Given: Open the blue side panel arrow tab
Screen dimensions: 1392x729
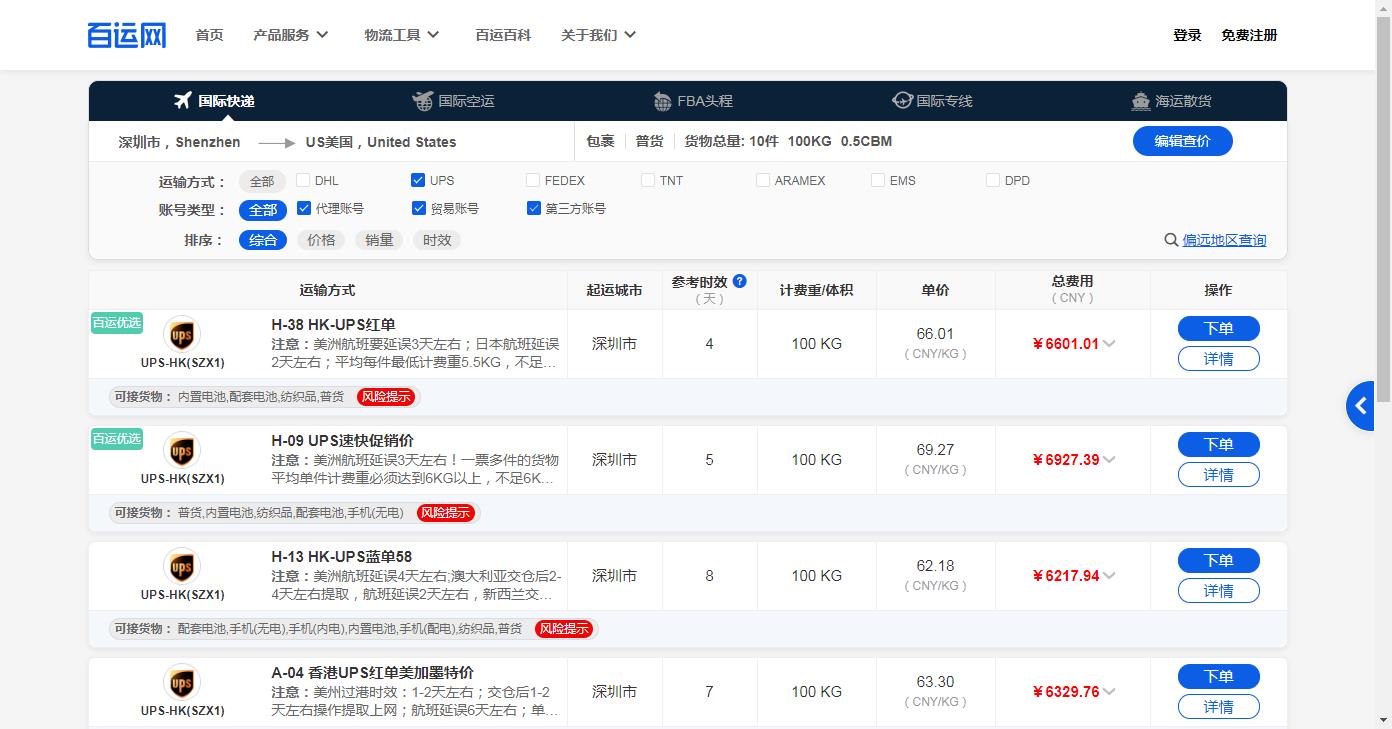Looking at the screenshot, I should pyautogui.click(x=1360, y=406).
